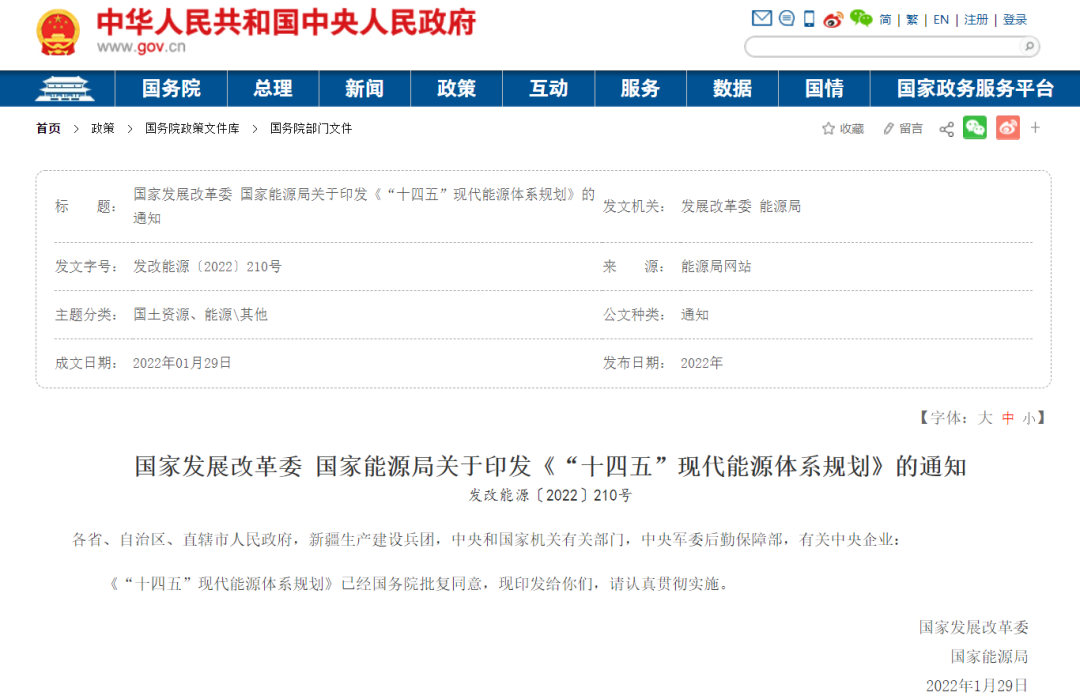Click the plus icon for more share options
The height and width of the screenshot is (696, 1080).
pos(1036,128)
